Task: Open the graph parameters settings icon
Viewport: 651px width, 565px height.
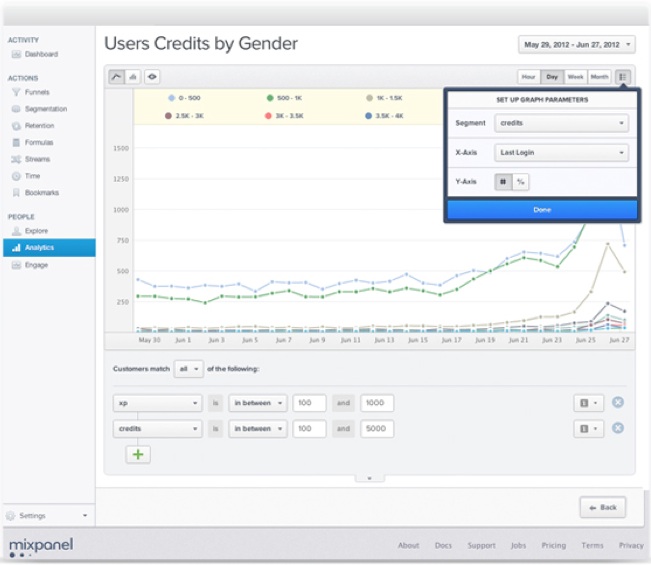Action: [622, 77]
